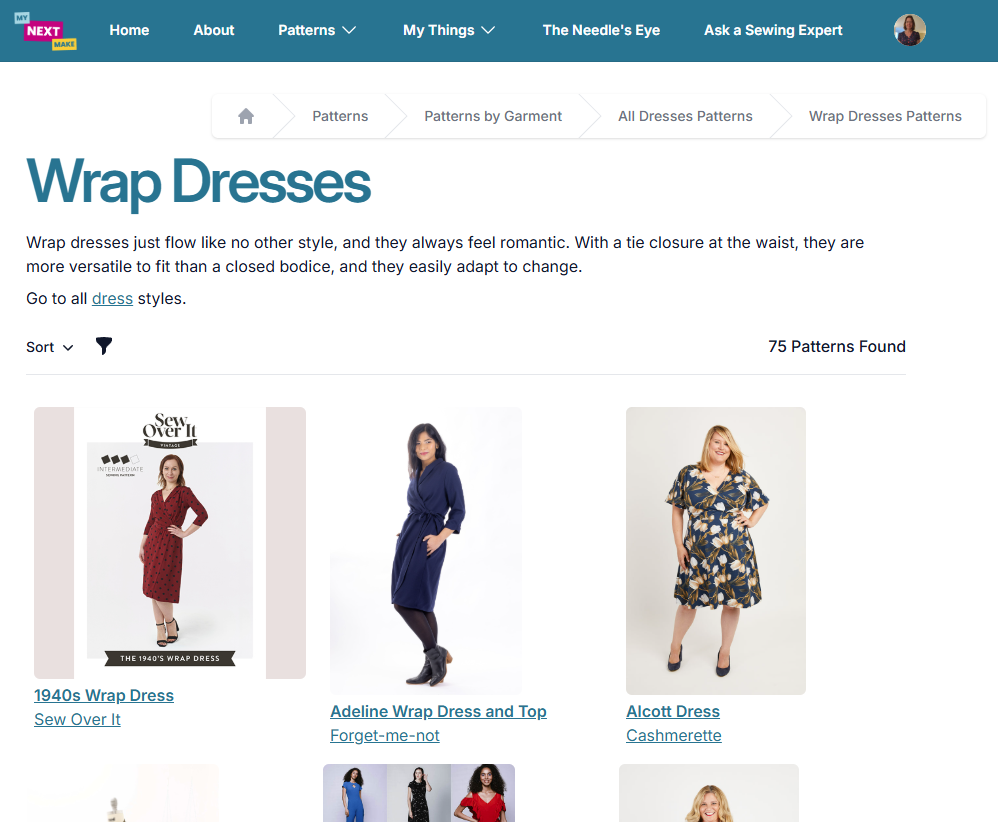Open the filter funnel icon

point(104,346)
